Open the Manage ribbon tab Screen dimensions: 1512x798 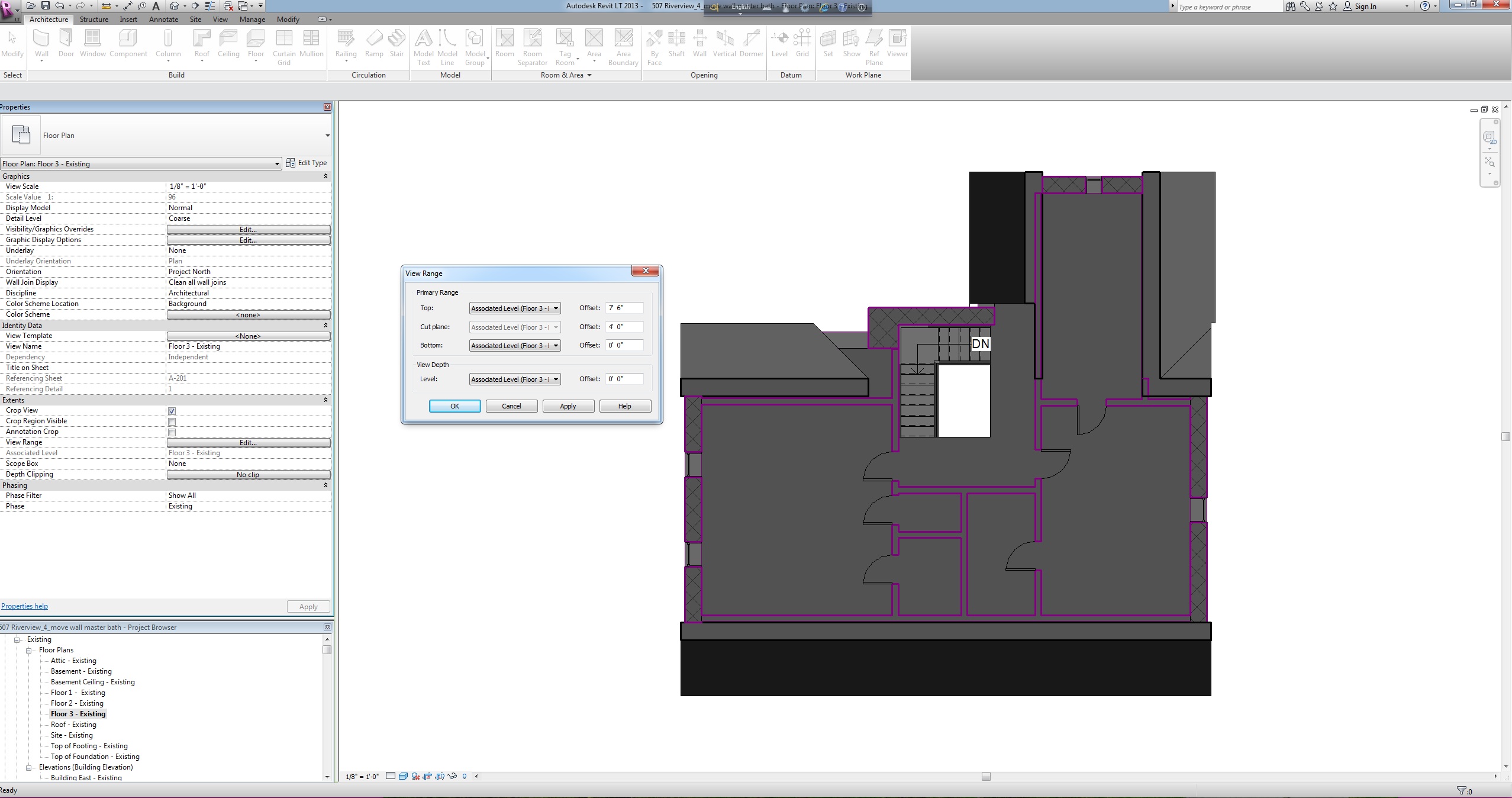(252, 20)
